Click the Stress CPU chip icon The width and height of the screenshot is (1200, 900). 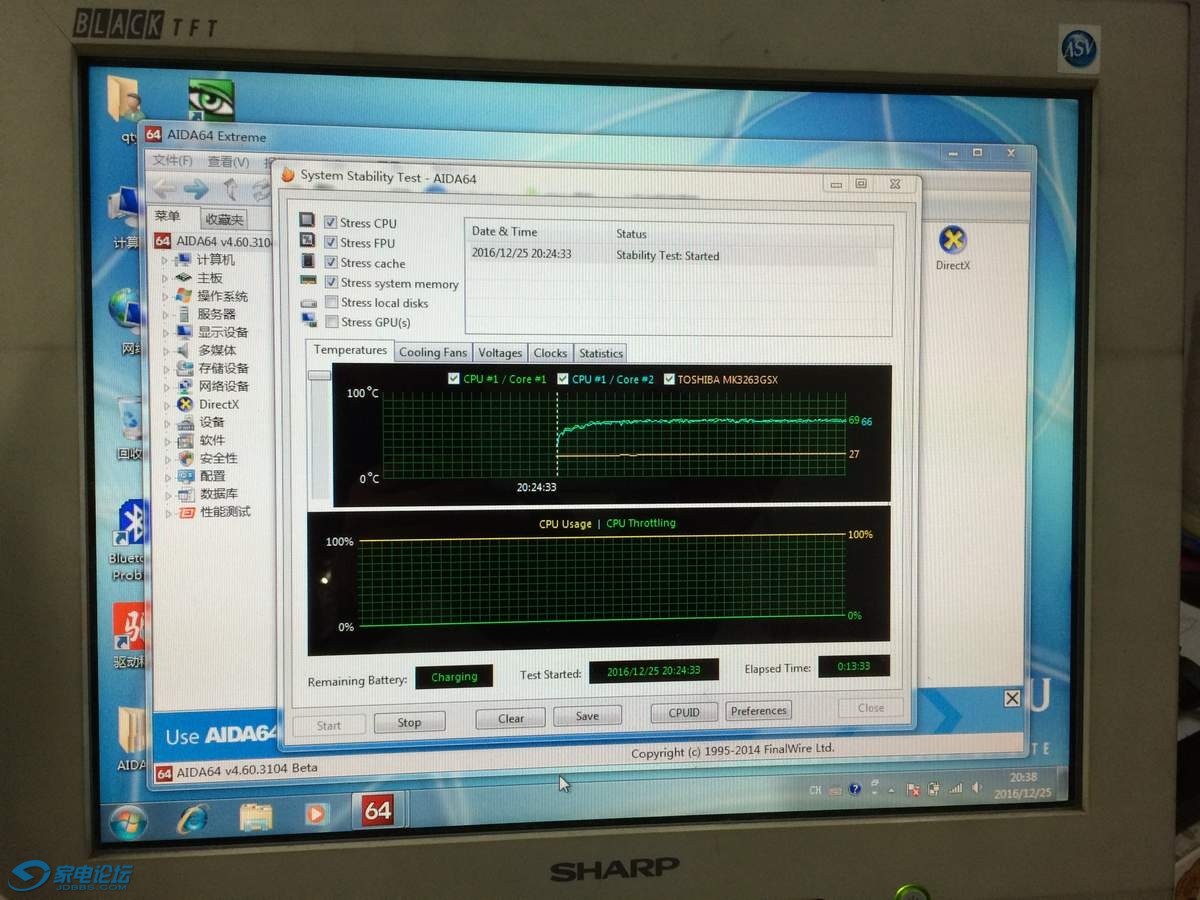[307, 221]
